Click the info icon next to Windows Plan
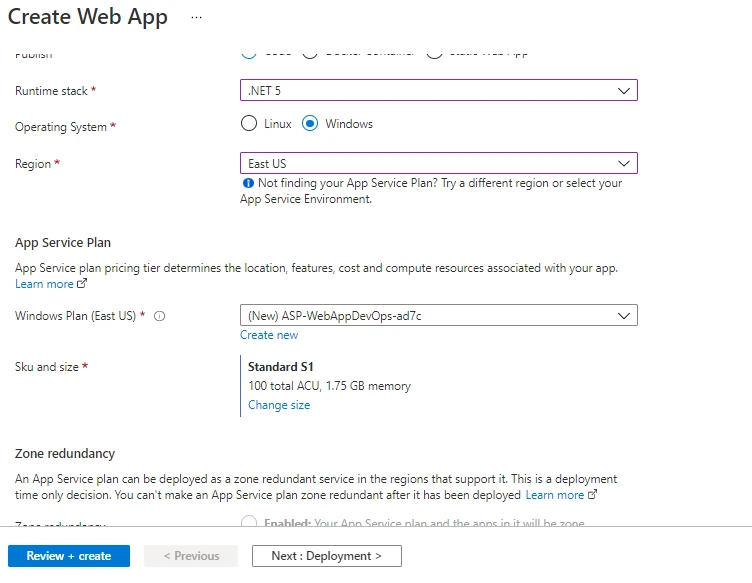Screen dimensions: 752x583 click(159, 316)
